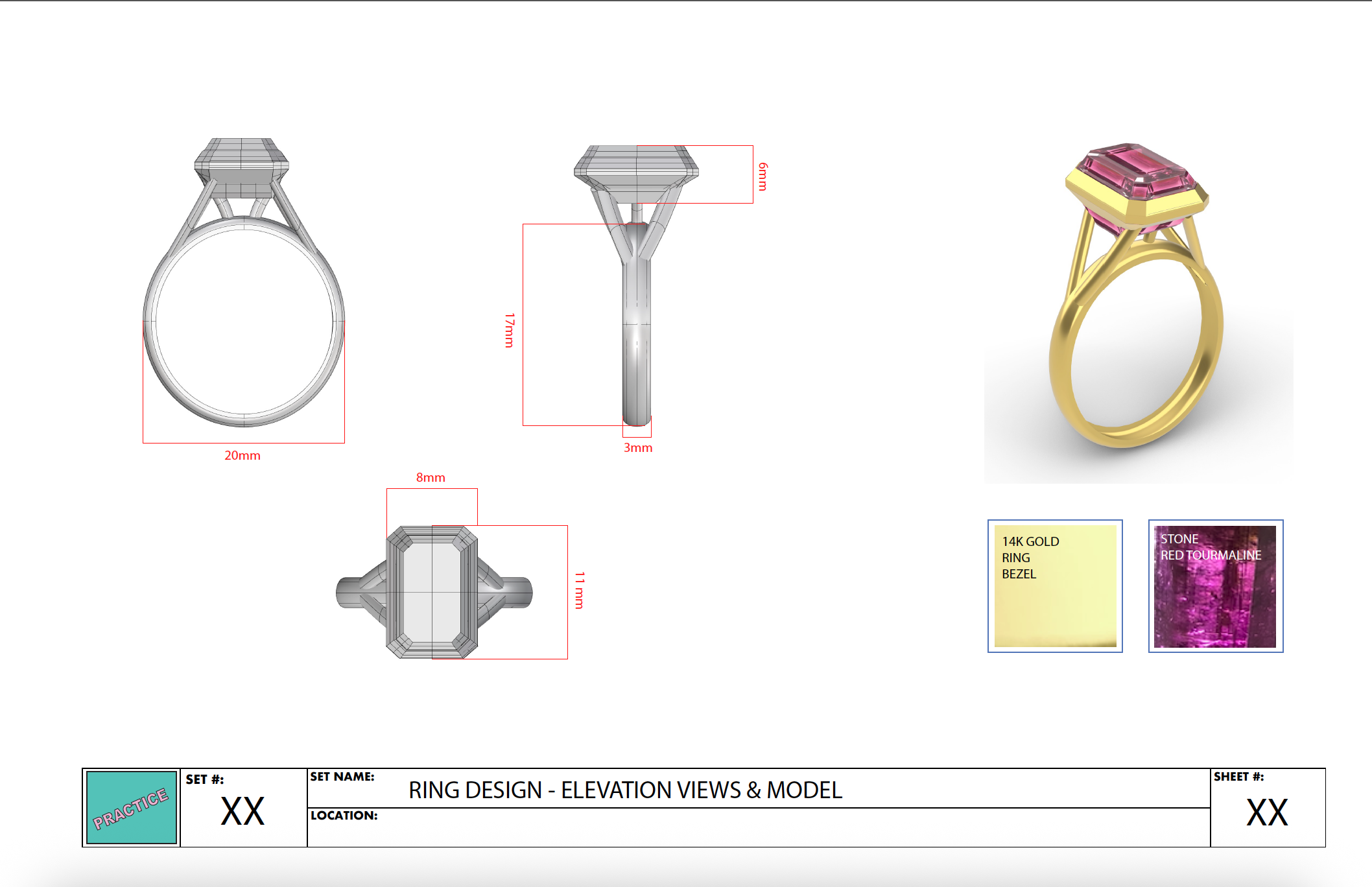Select the 20mm dimension label
The width and height of the screenshot is (1372, 887).
pyautogui.click(x=242, y=456)
